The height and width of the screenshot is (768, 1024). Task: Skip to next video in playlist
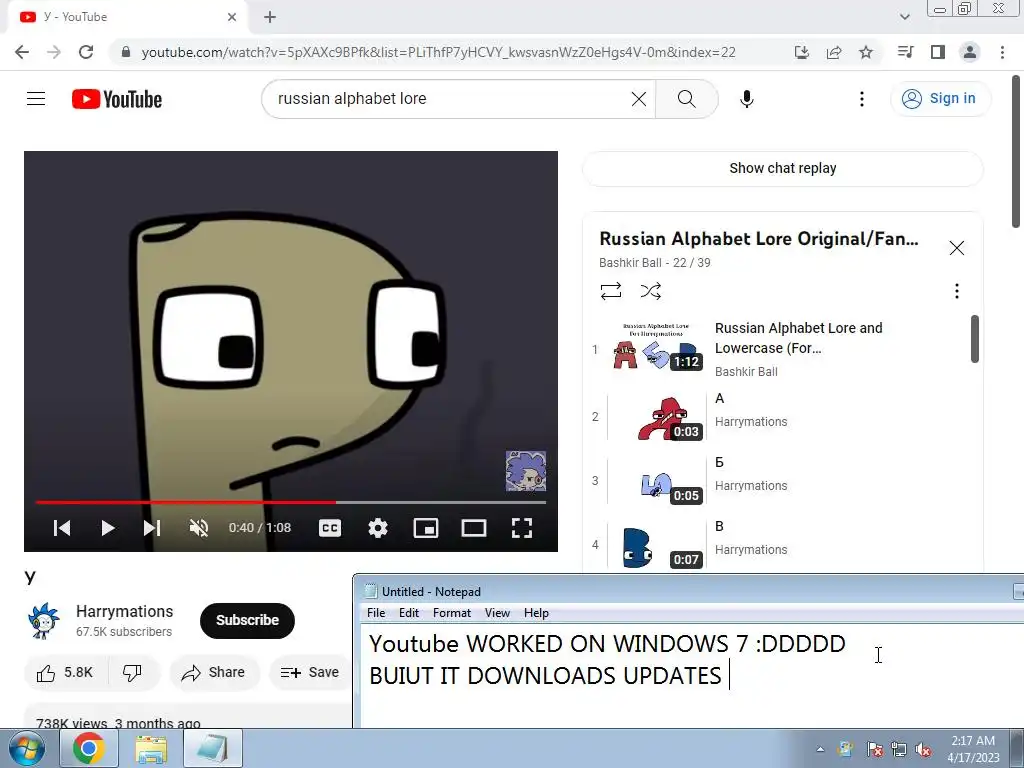tap(152, 528)
